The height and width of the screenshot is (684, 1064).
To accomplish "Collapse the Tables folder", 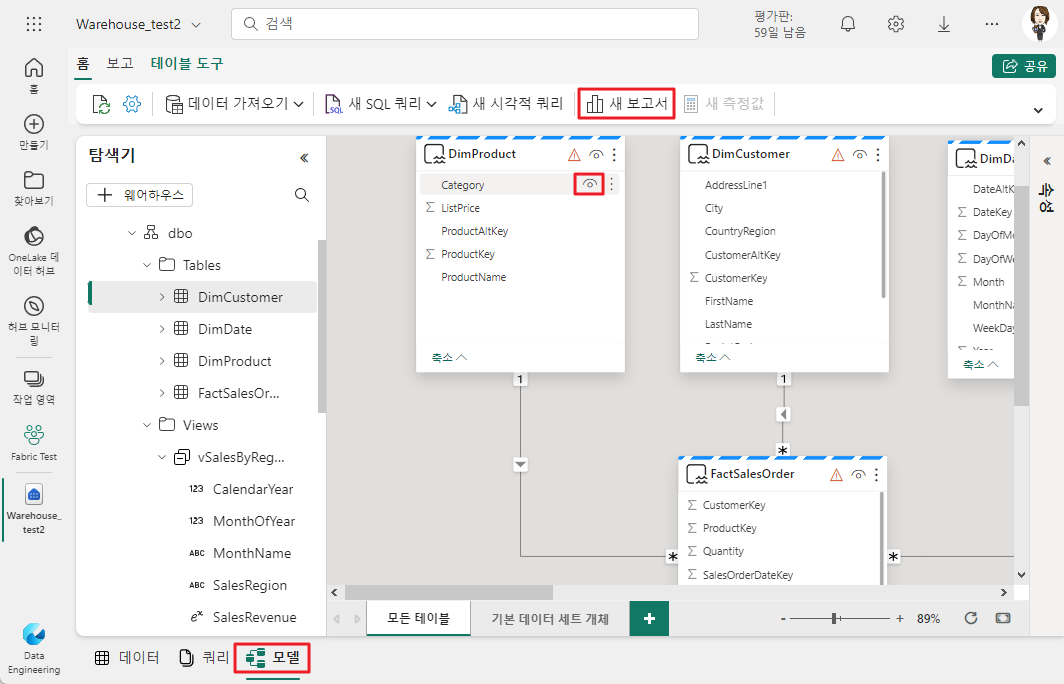I will 147,265.
